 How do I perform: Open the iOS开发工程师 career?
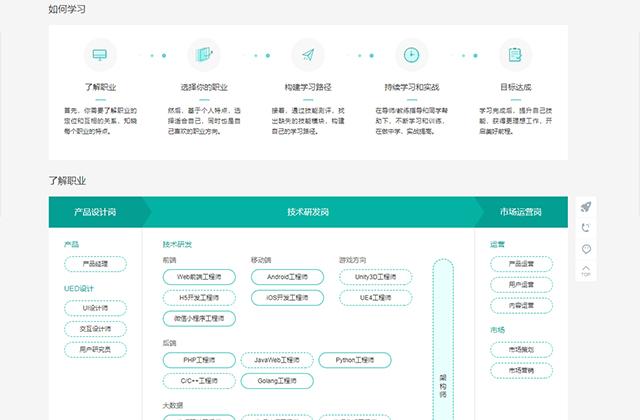pyautogui.click(x=287, y=298)
